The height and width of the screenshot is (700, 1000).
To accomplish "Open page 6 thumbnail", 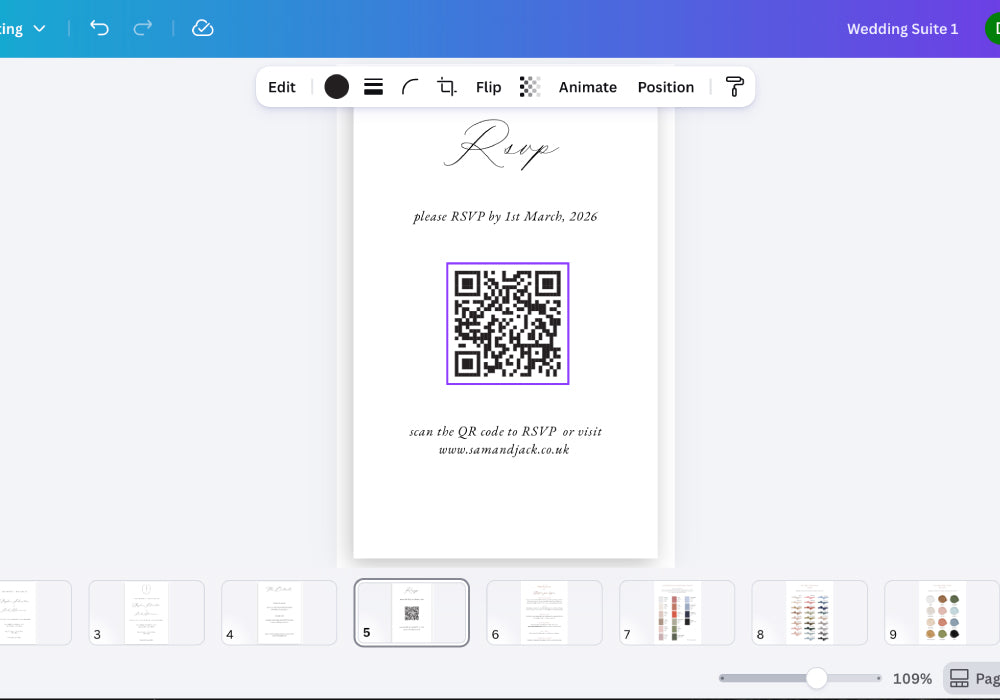I will click(x=545, y=613).
